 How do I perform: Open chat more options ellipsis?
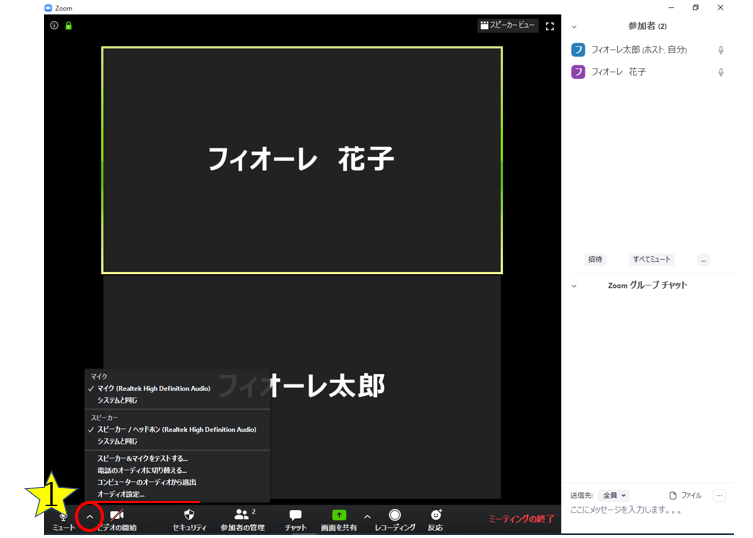coord(719,495)
